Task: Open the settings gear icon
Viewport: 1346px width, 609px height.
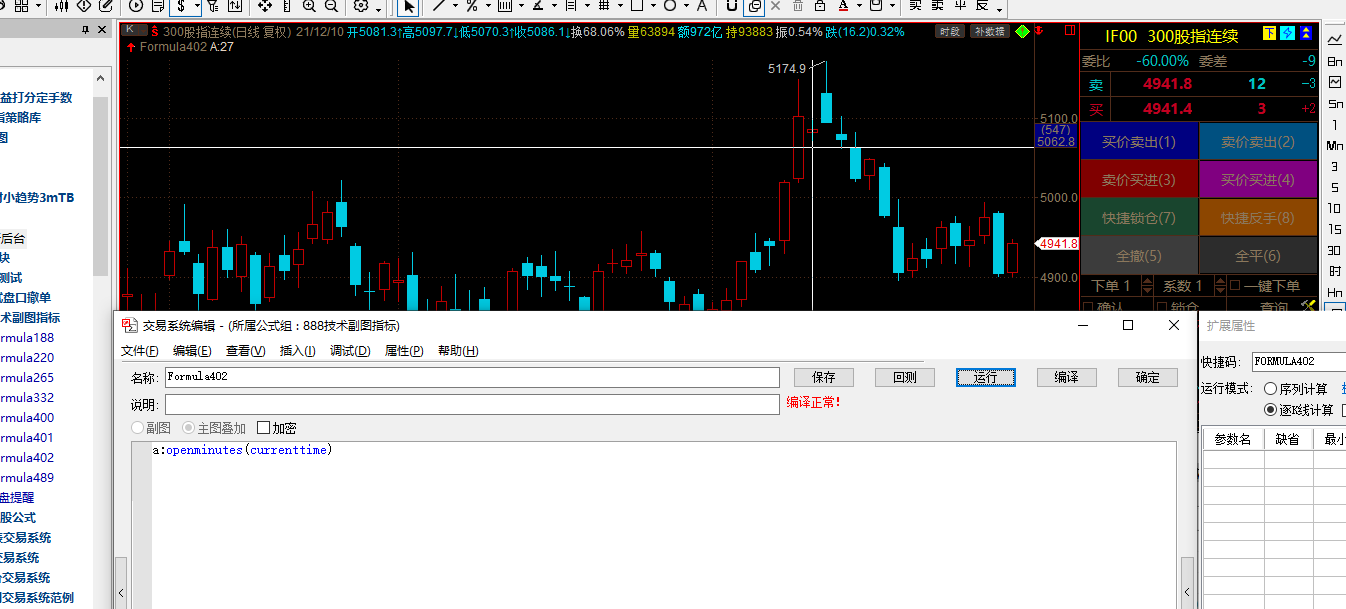Action: coord(361,6)
